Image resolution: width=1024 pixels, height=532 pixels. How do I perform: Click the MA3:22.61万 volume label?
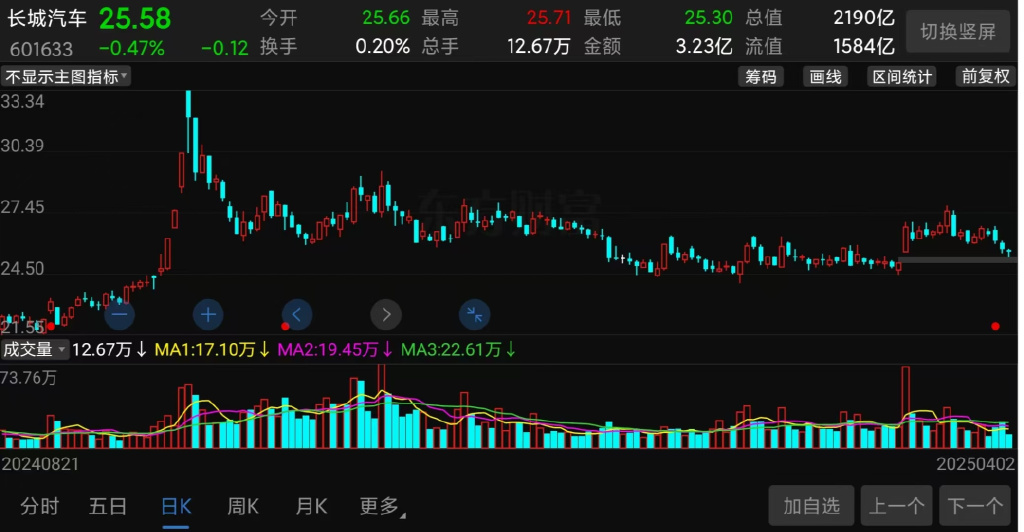point(458,350)
